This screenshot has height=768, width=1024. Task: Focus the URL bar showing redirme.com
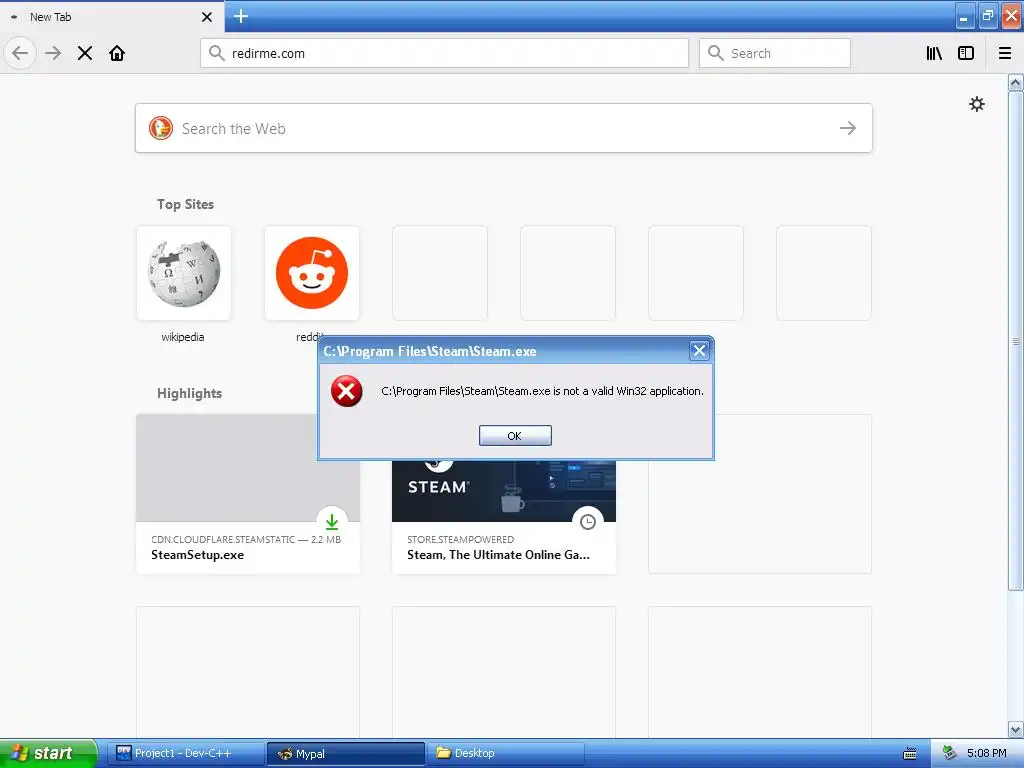(x=444, y=53)
